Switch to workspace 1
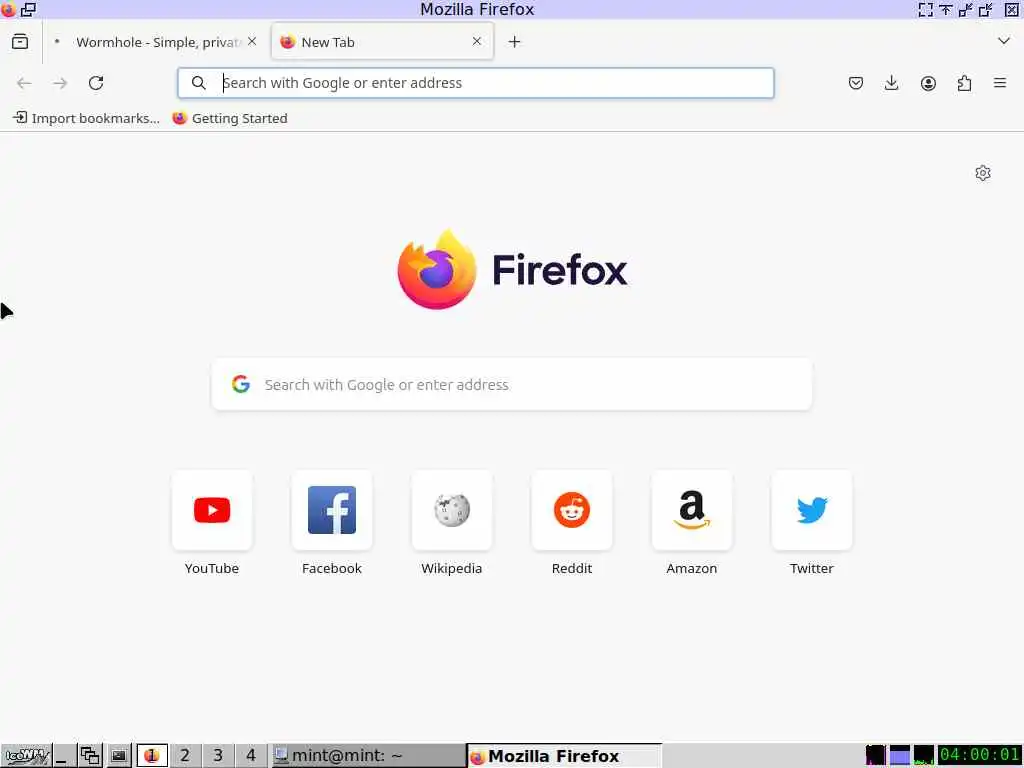Screen dimensions: 1024x768 click(x=152, y=756)
